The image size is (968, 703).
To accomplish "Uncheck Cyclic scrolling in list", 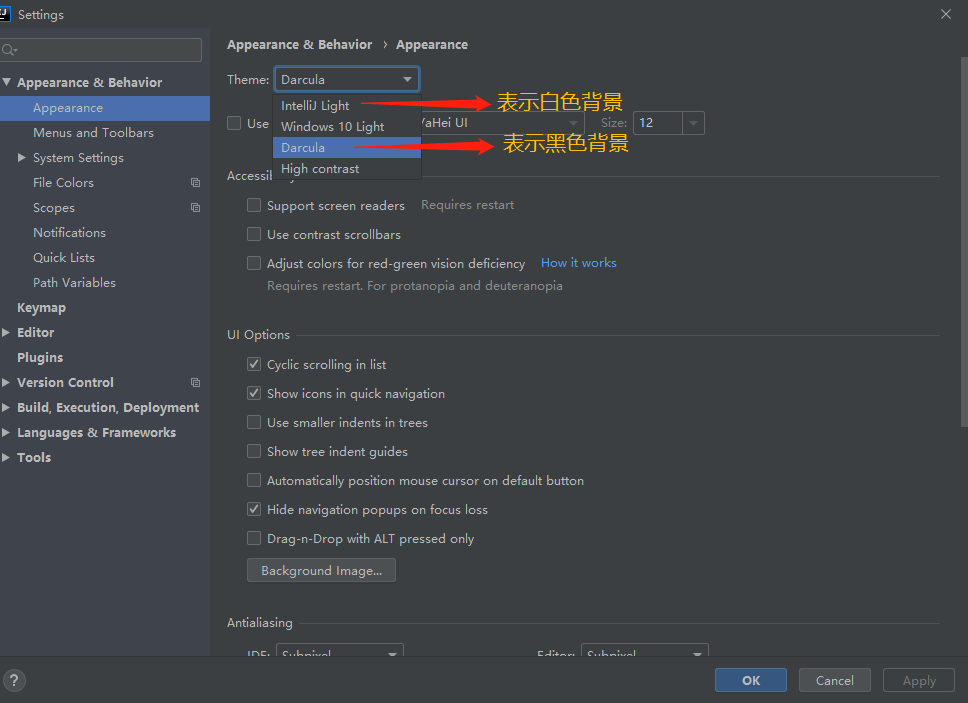I will pyautogui.click(x=254, y=364).
